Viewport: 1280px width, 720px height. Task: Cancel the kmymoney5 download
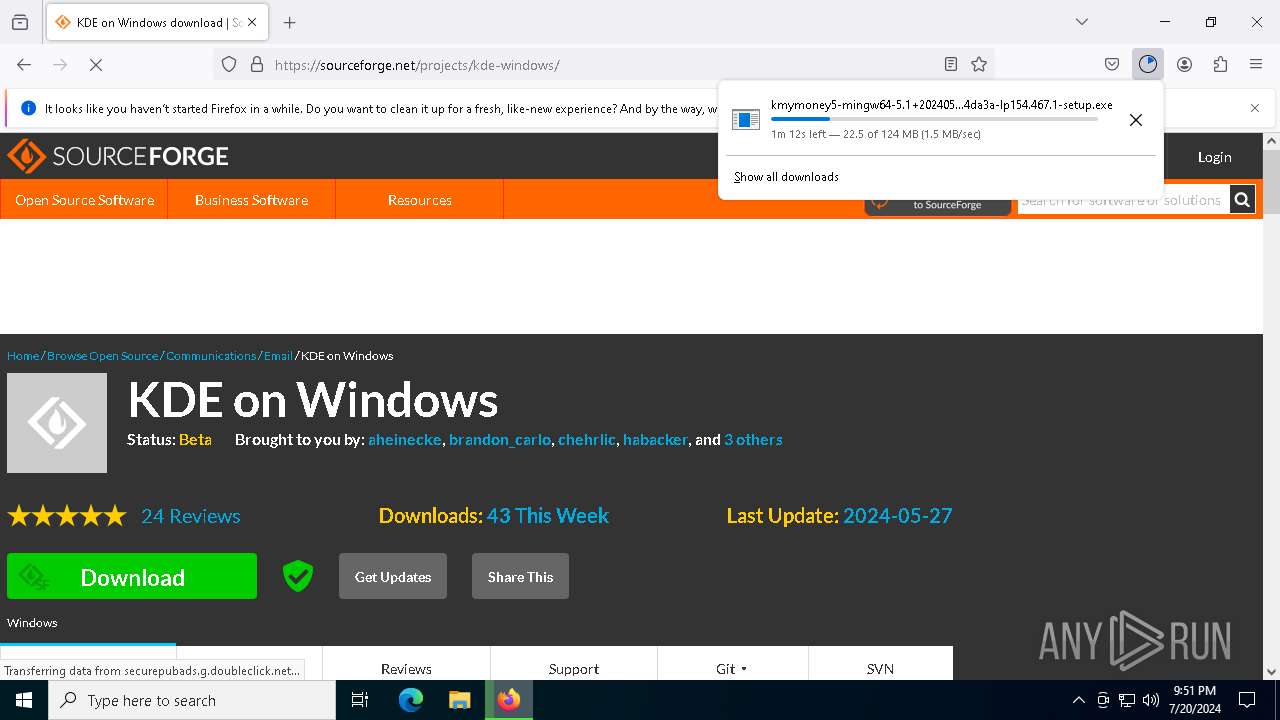coord(1136,120)
